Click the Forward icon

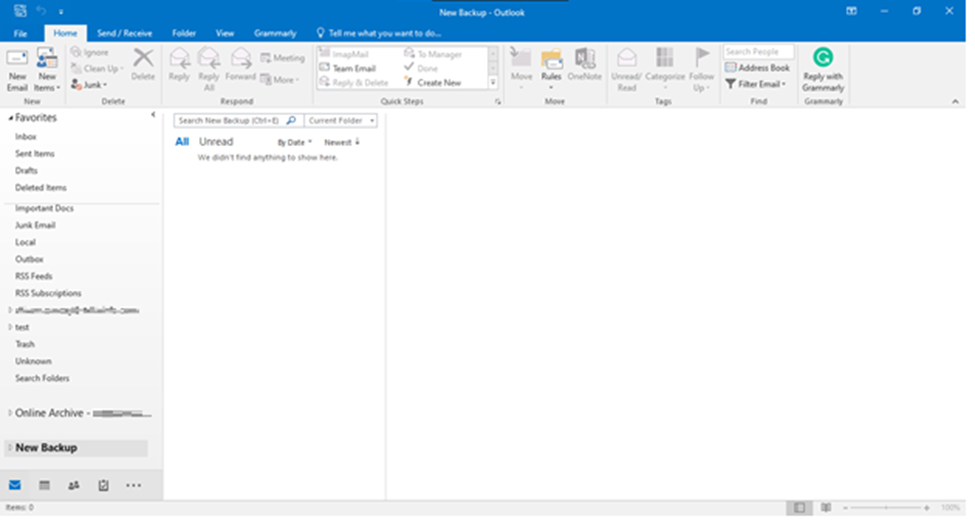(240, 65)
